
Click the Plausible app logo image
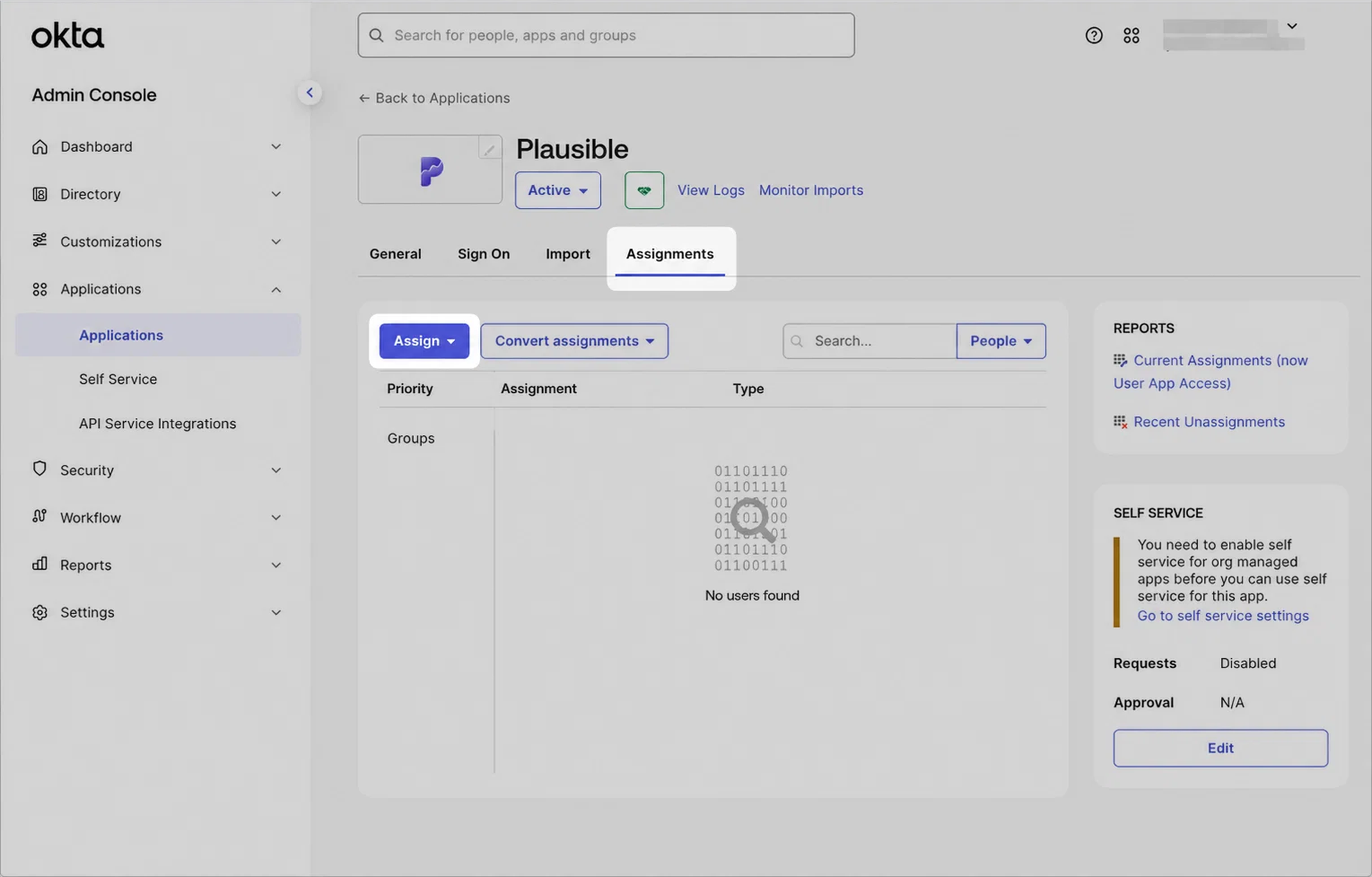[432, 171]
